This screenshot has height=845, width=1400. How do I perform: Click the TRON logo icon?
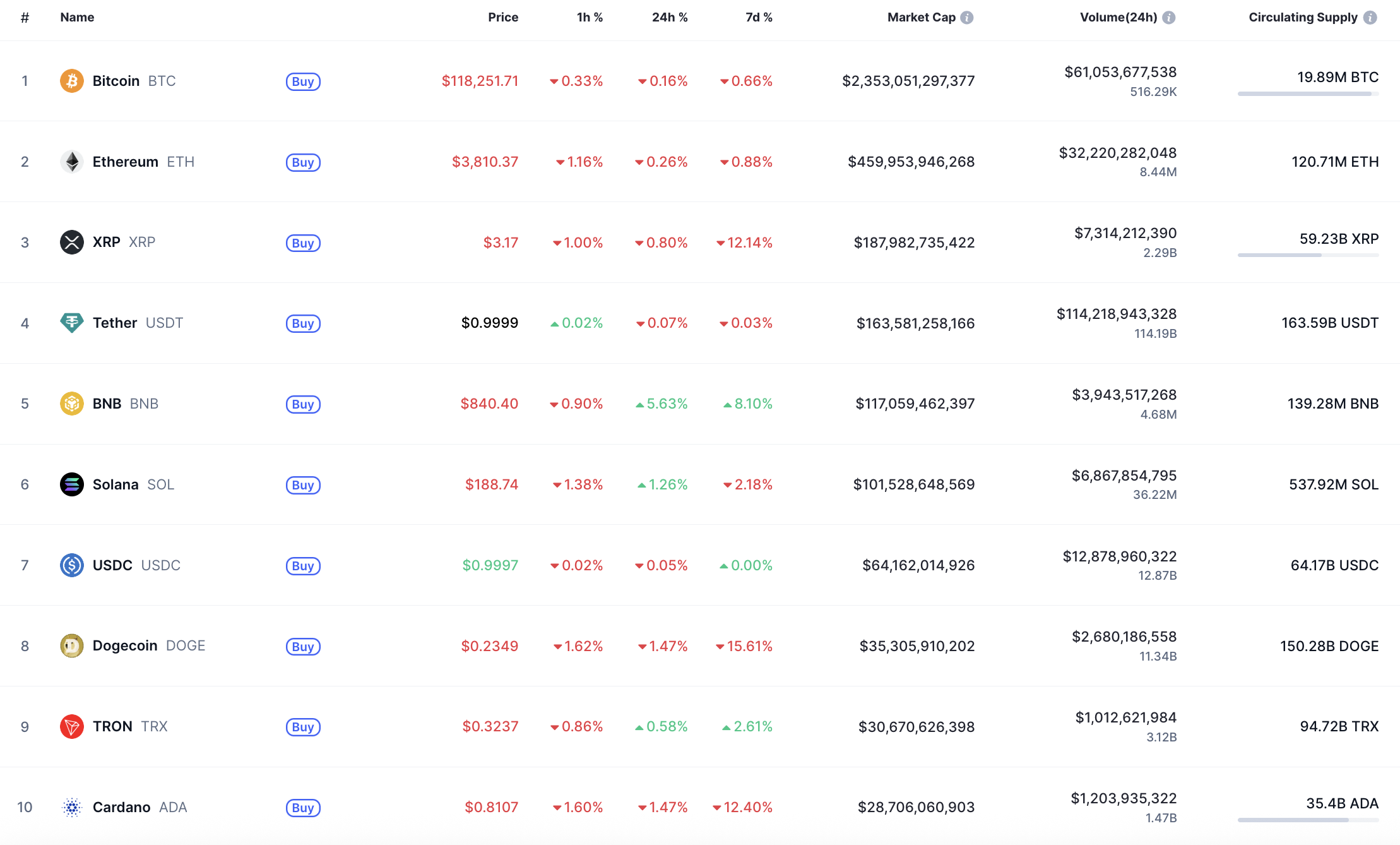coord(72,726)
